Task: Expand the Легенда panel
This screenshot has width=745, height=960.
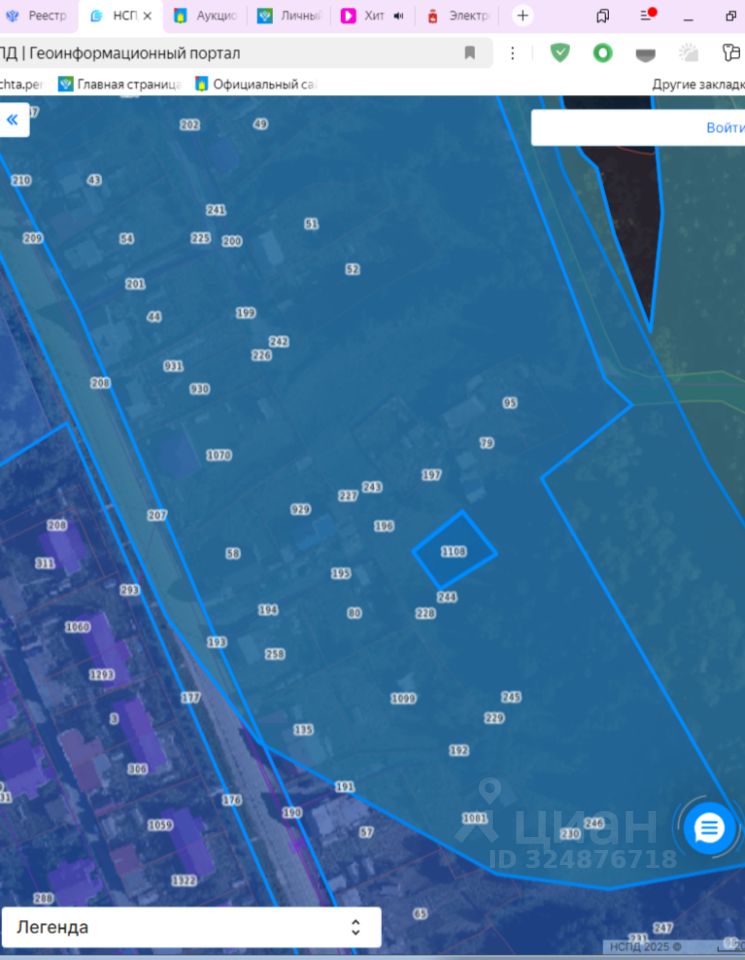Action: [x=191, y=927]
